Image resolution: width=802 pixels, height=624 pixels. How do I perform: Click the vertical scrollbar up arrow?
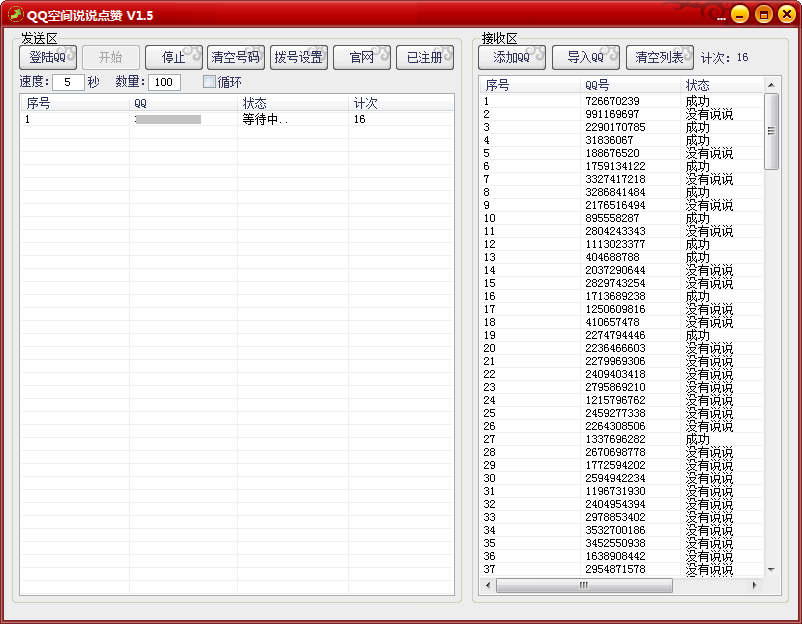point(771,85)
